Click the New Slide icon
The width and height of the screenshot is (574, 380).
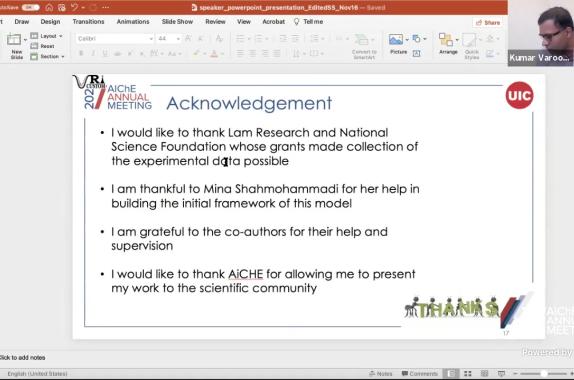14,39
